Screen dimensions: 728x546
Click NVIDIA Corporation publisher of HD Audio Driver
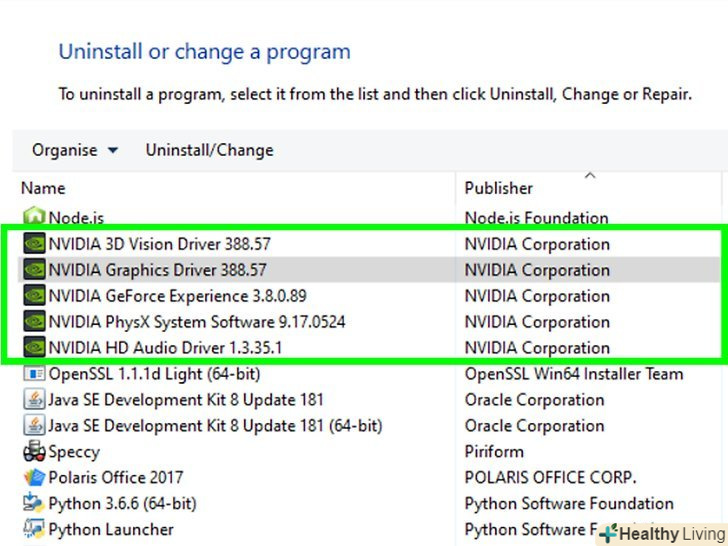[537, 348]
